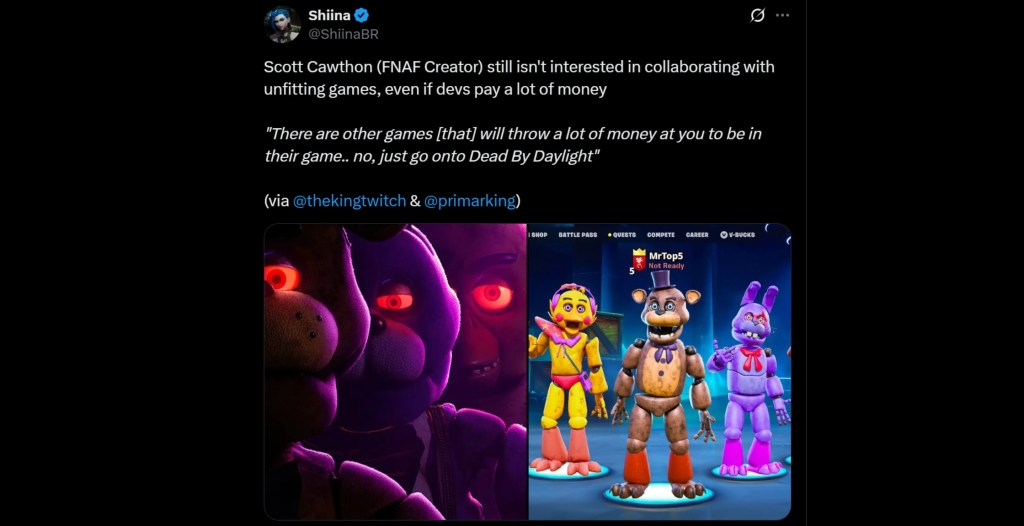Open the @primarking mention link
Viewport: 1024px width, 526px height.
[470, 201]
